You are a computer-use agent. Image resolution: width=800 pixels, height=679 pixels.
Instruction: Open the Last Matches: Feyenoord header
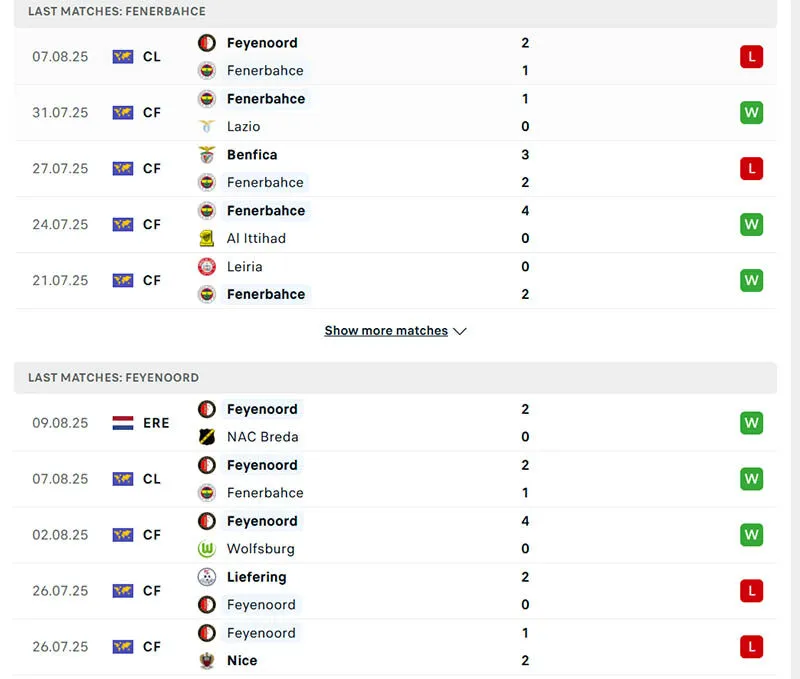[113, 378]
